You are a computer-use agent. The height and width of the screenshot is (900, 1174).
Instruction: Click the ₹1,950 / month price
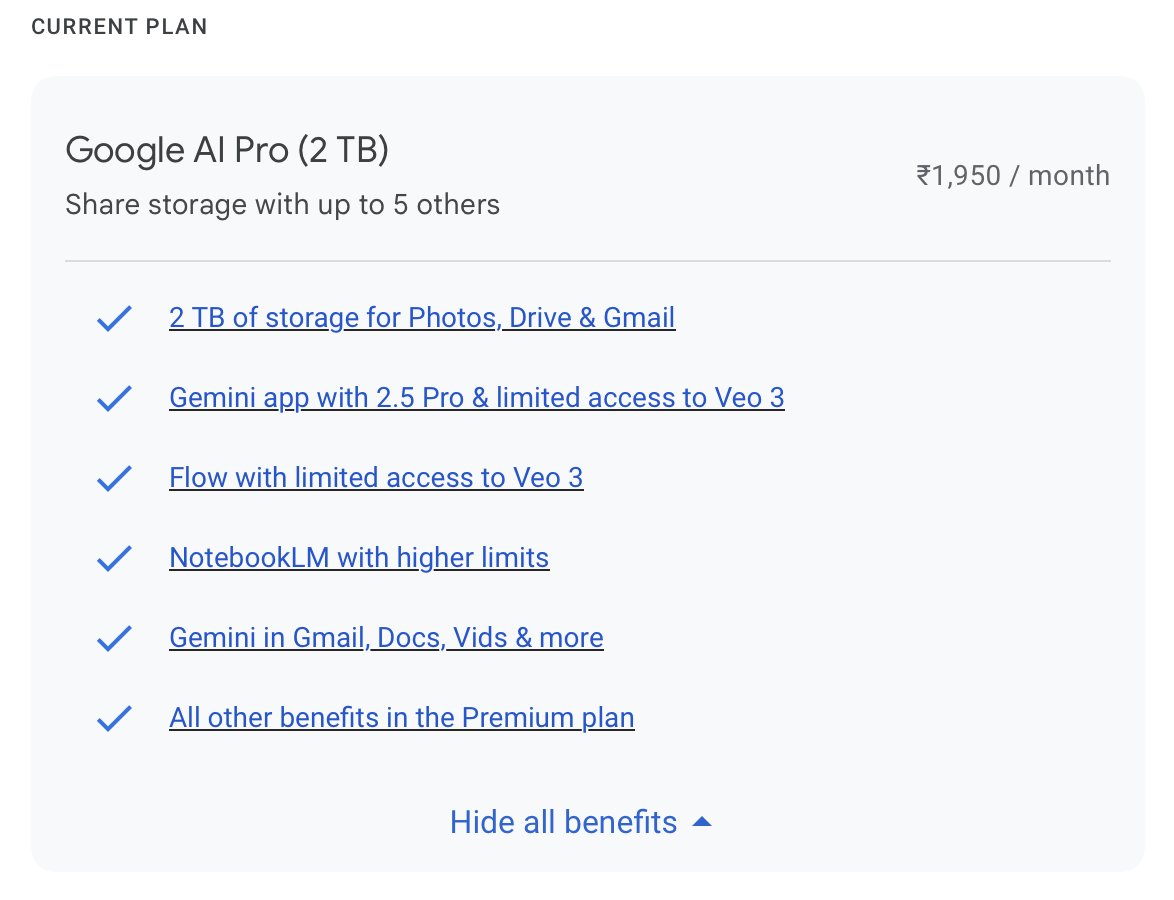tap(1012, 176)
